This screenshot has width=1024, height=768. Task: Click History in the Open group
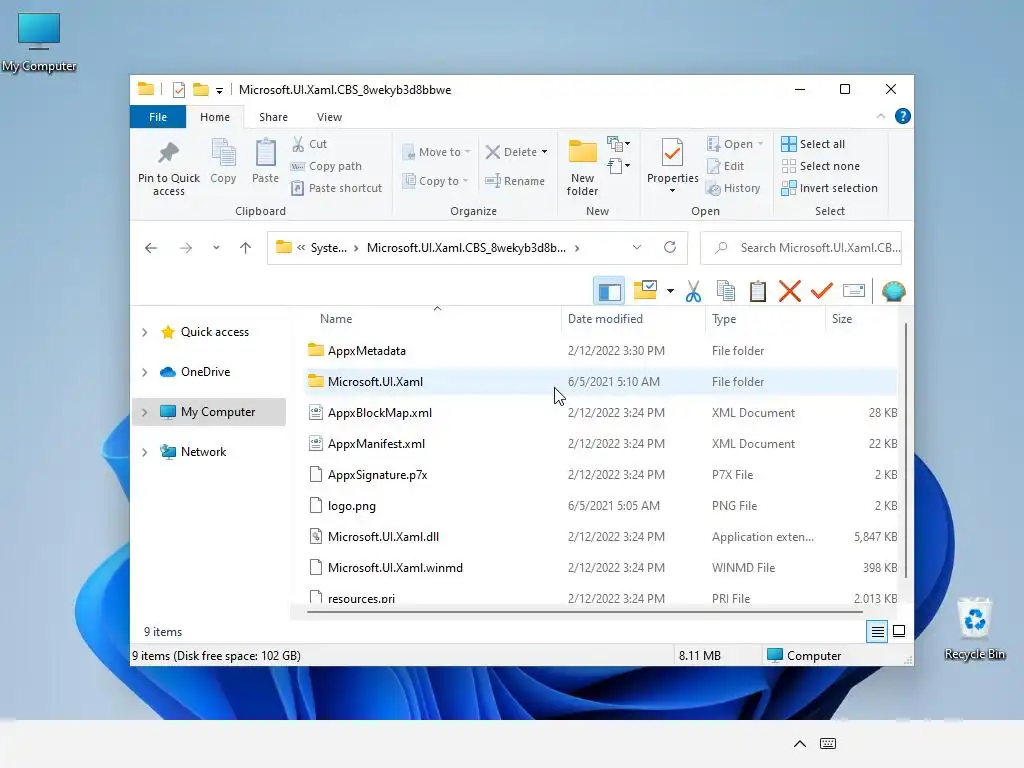pos(733,188)
